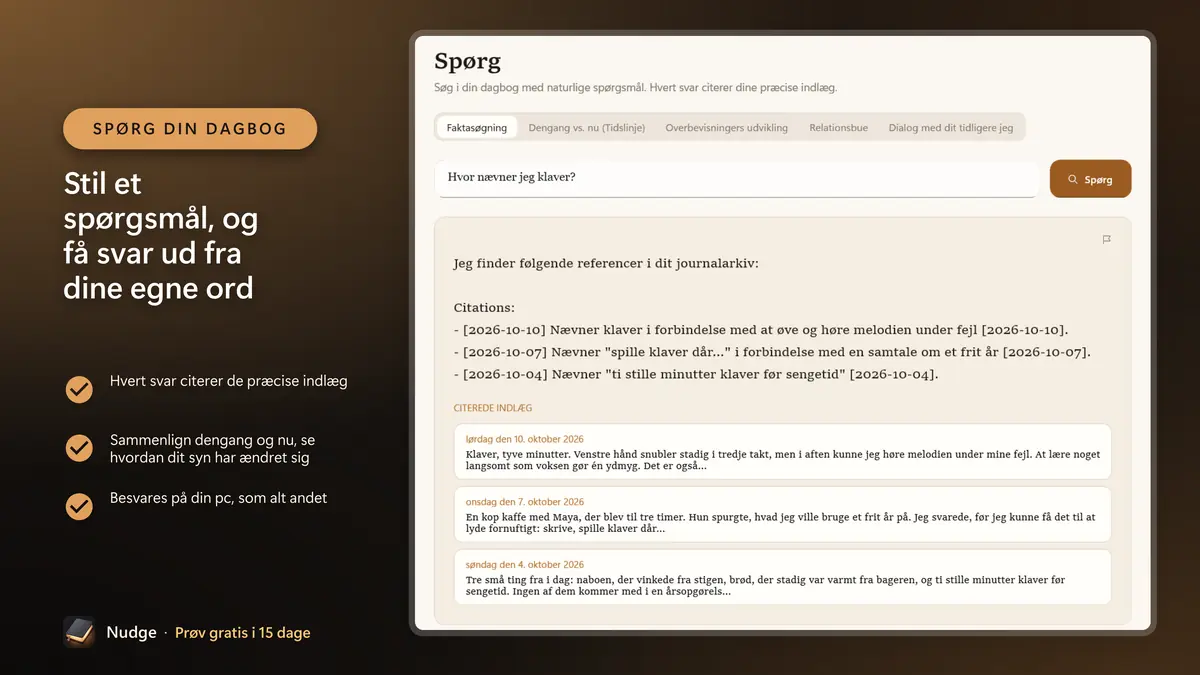Select the Faktasøgning tab
Screen dimensions: 1200x675
click(477, 128)
